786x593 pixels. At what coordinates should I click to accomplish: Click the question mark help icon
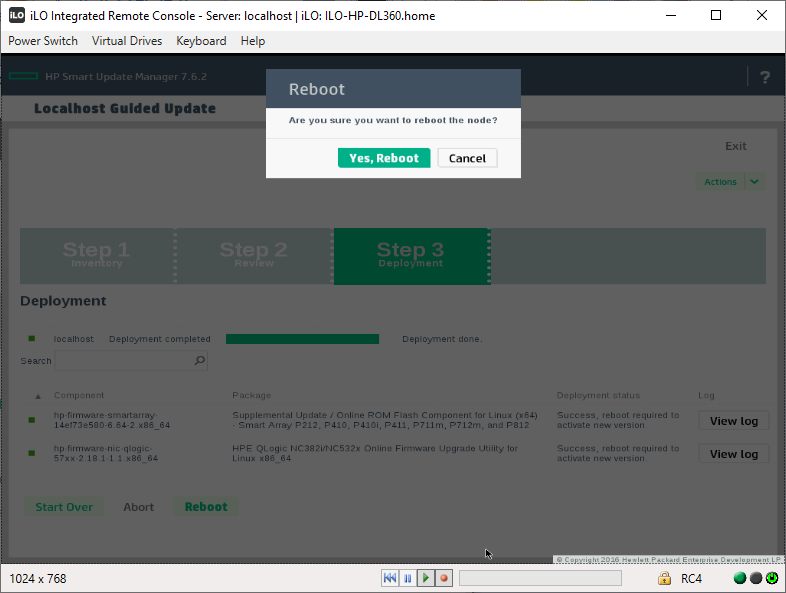tap(765, 78)
